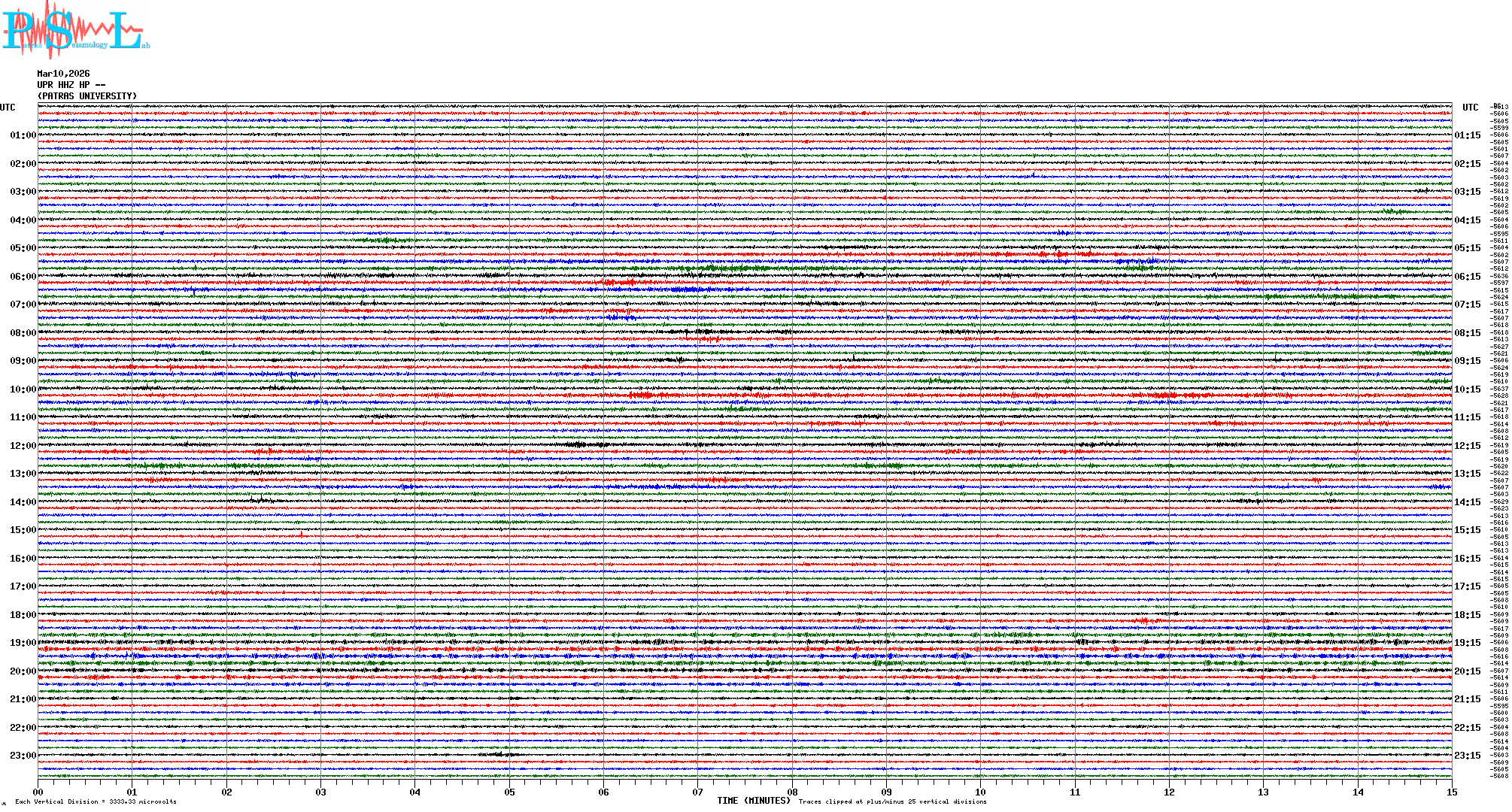This screenshot has height=812, width=1512.
Task: Click the 23:00 hour label on left
Action: pyautogui.click(x=23, y=756)
